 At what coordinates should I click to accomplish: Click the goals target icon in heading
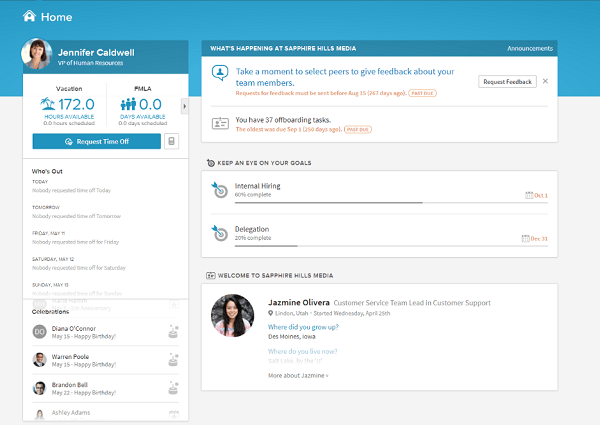pyautogui.click(x=210, y=163)
